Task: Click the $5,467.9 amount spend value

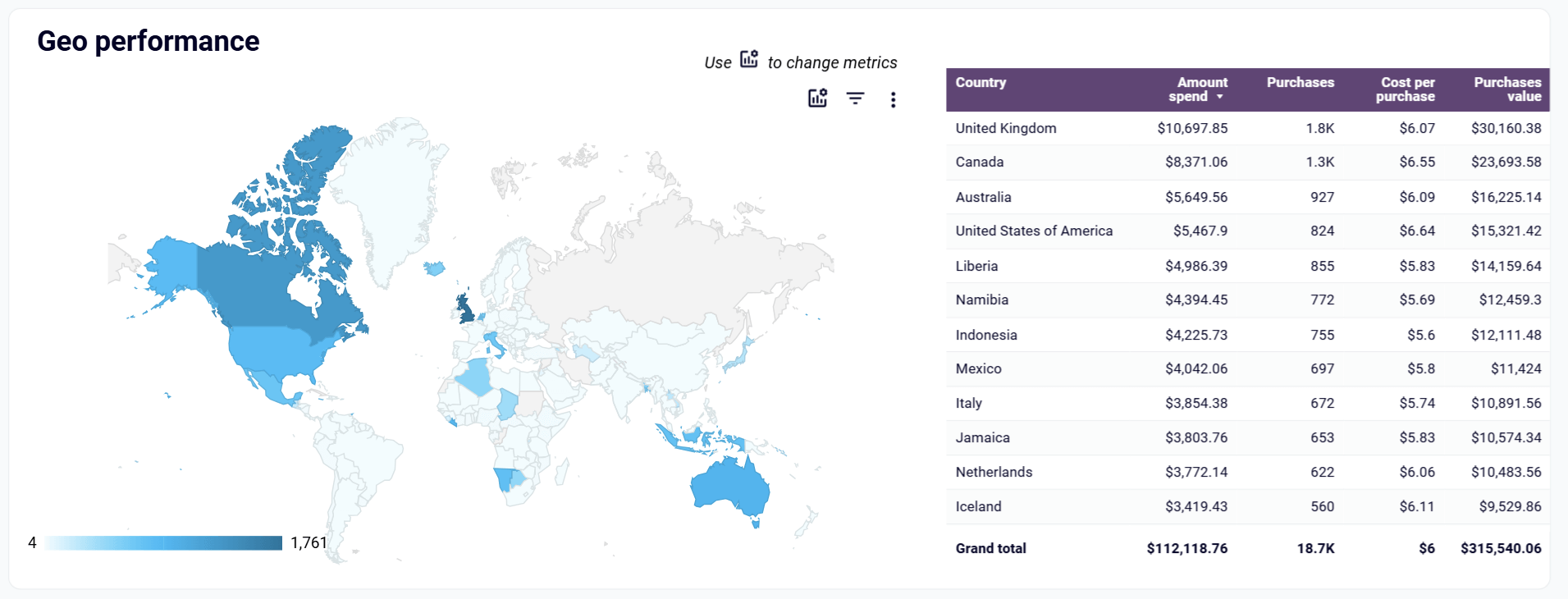Action: click(x=1200, y=231)
